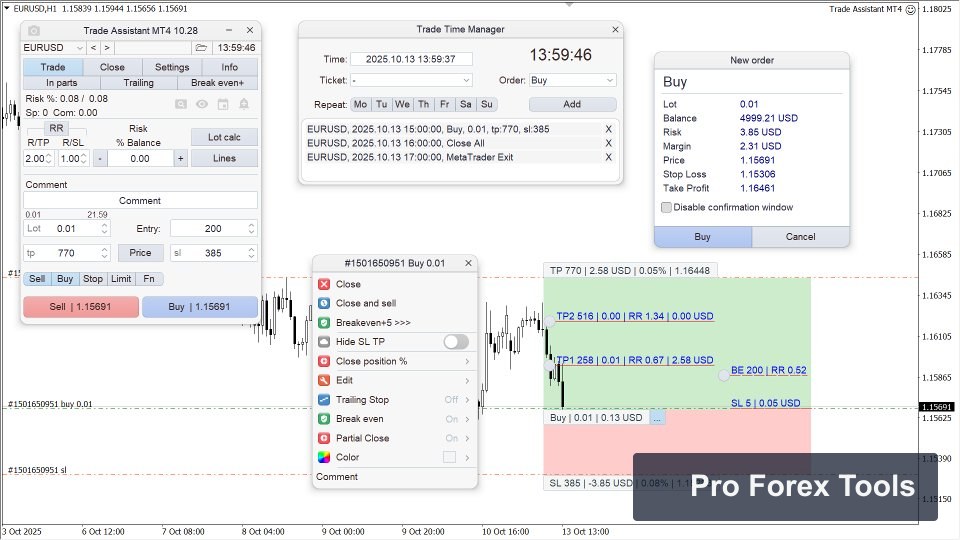Toggle Mo repeat day
Viewport: 960px width, 540px height.
[x=361, y=105]
